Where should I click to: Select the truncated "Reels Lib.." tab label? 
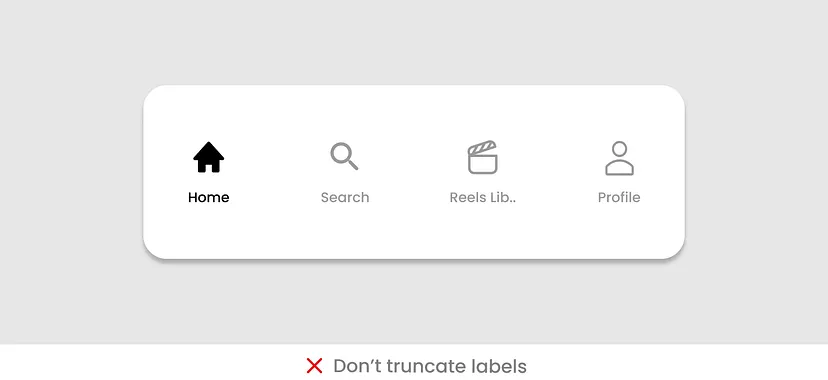[x=483, y=197]
